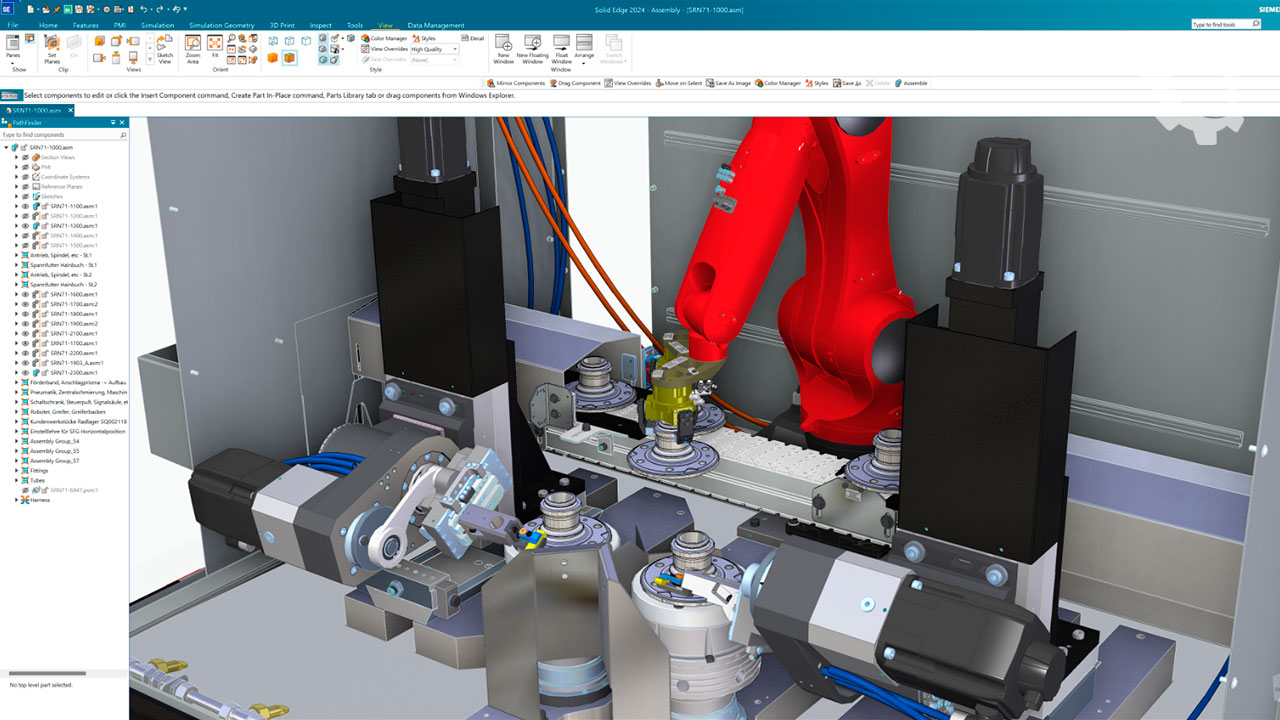
Task: Select the Fit view command
Action: click(214, 48)
